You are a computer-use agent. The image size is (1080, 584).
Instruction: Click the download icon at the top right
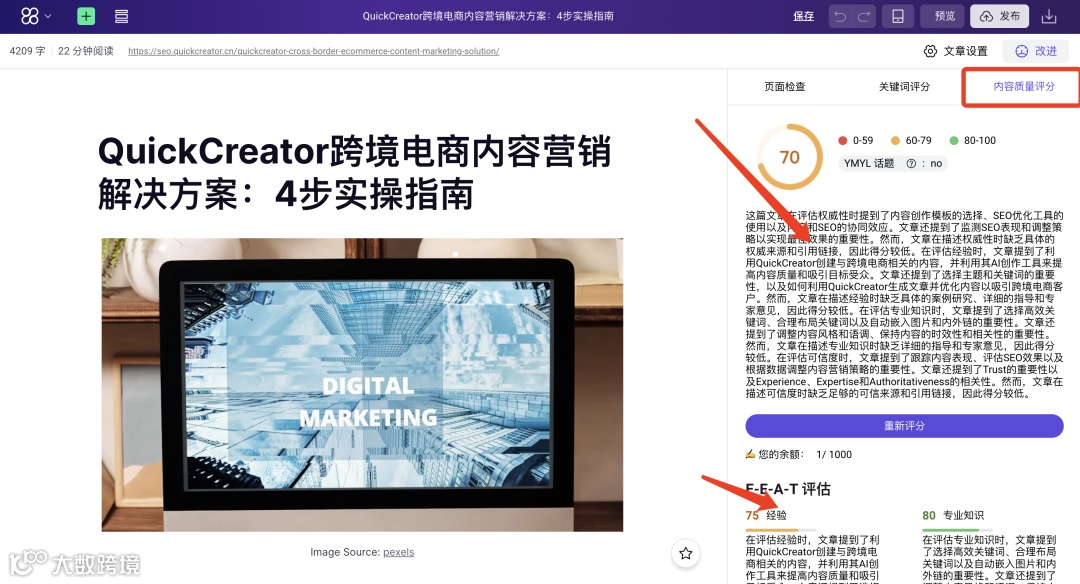pos(1050,16)
